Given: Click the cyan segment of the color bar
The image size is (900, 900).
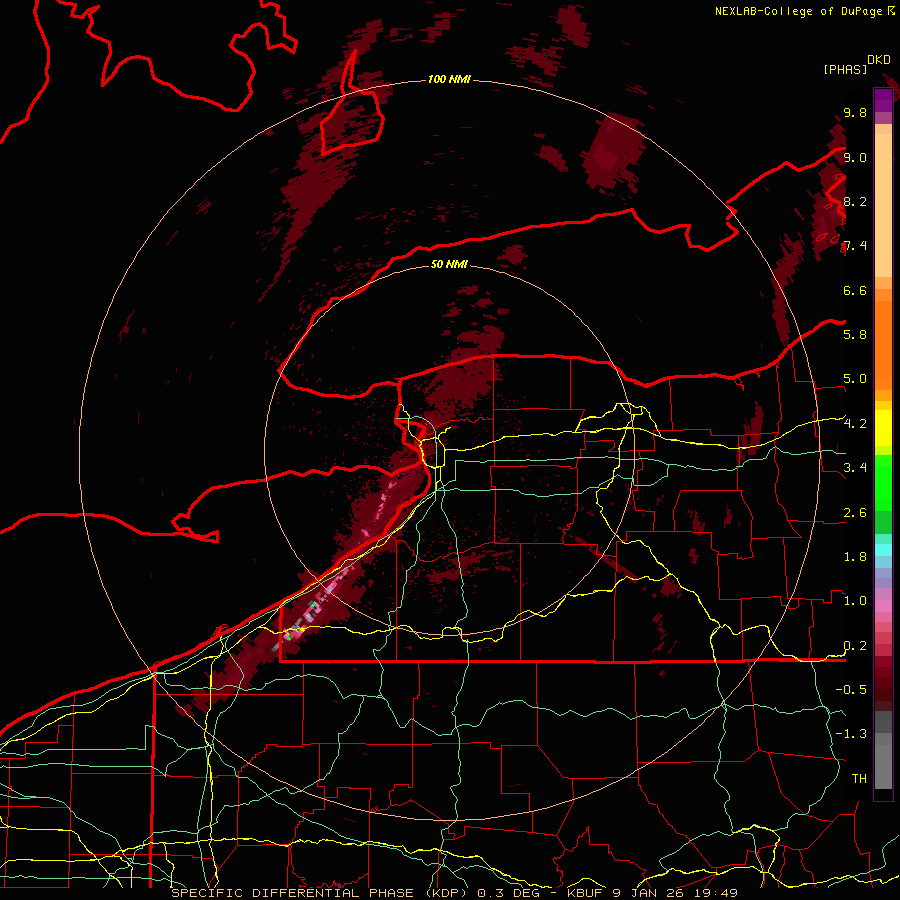Looking at the screenshot, I should (x=883, y=550).
